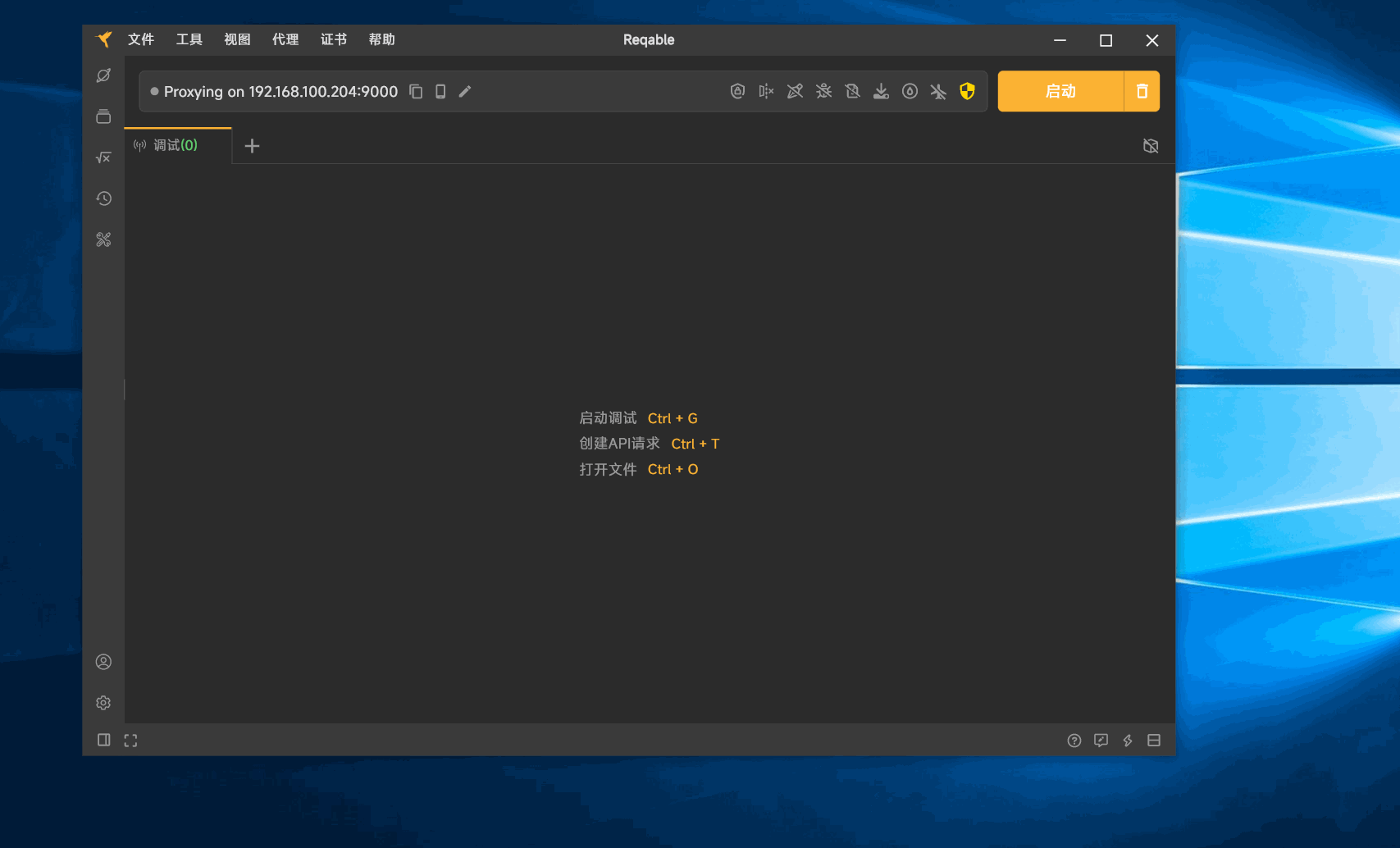This screenshot has height=848, width=1400.
Task: Click the mobile phone device icon
Action: point(440,92)
